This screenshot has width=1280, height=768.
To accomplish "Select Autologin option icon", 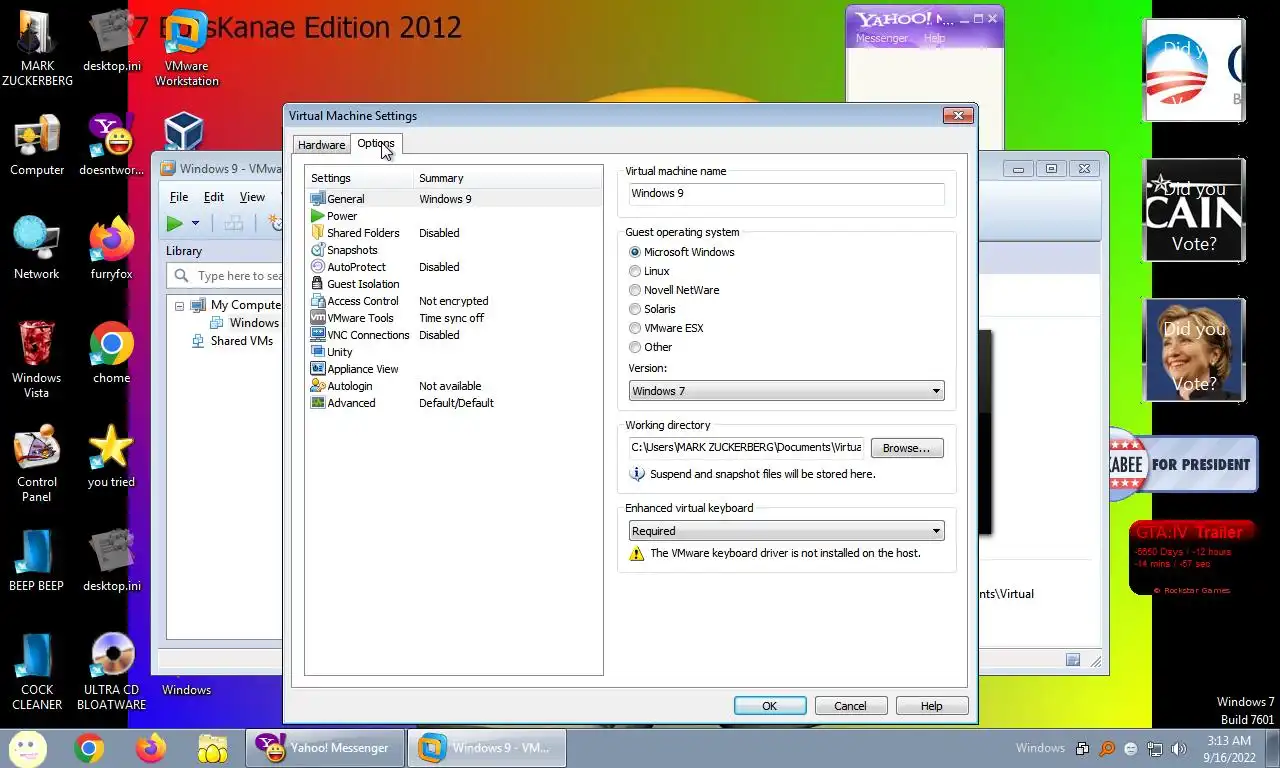I will pos(318,386).
